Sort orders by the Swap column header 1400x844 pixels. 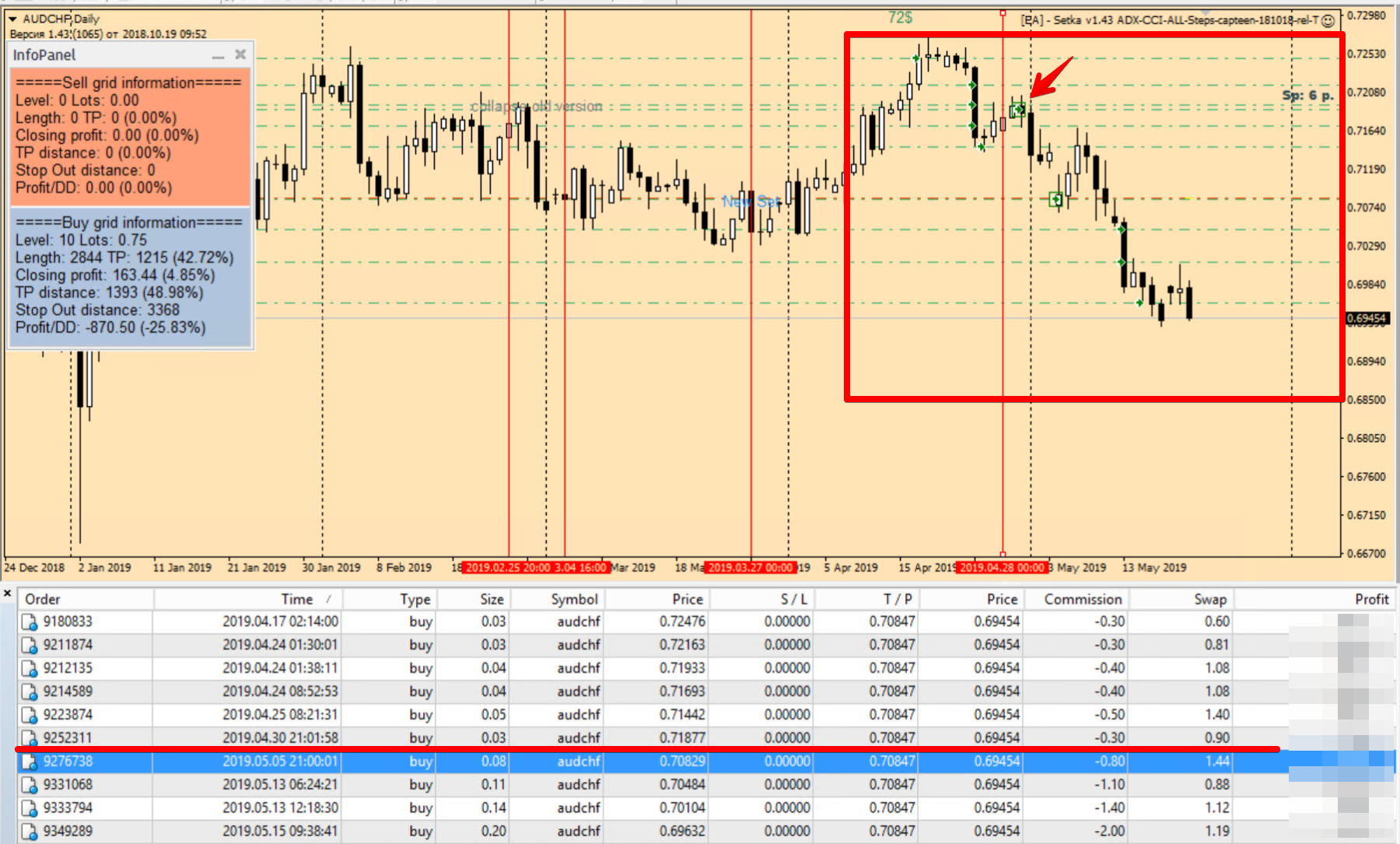click(1181, 599)
